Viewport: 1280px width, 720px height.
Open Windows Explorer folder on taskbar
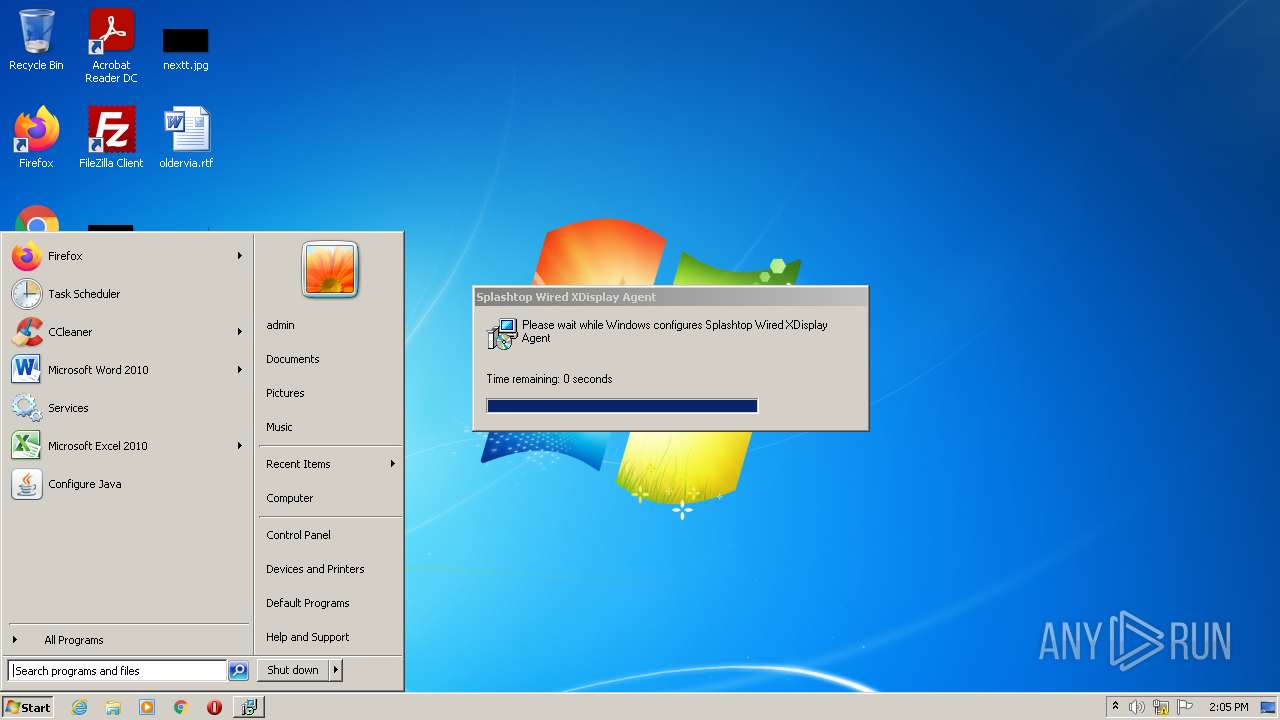[113, 707]
